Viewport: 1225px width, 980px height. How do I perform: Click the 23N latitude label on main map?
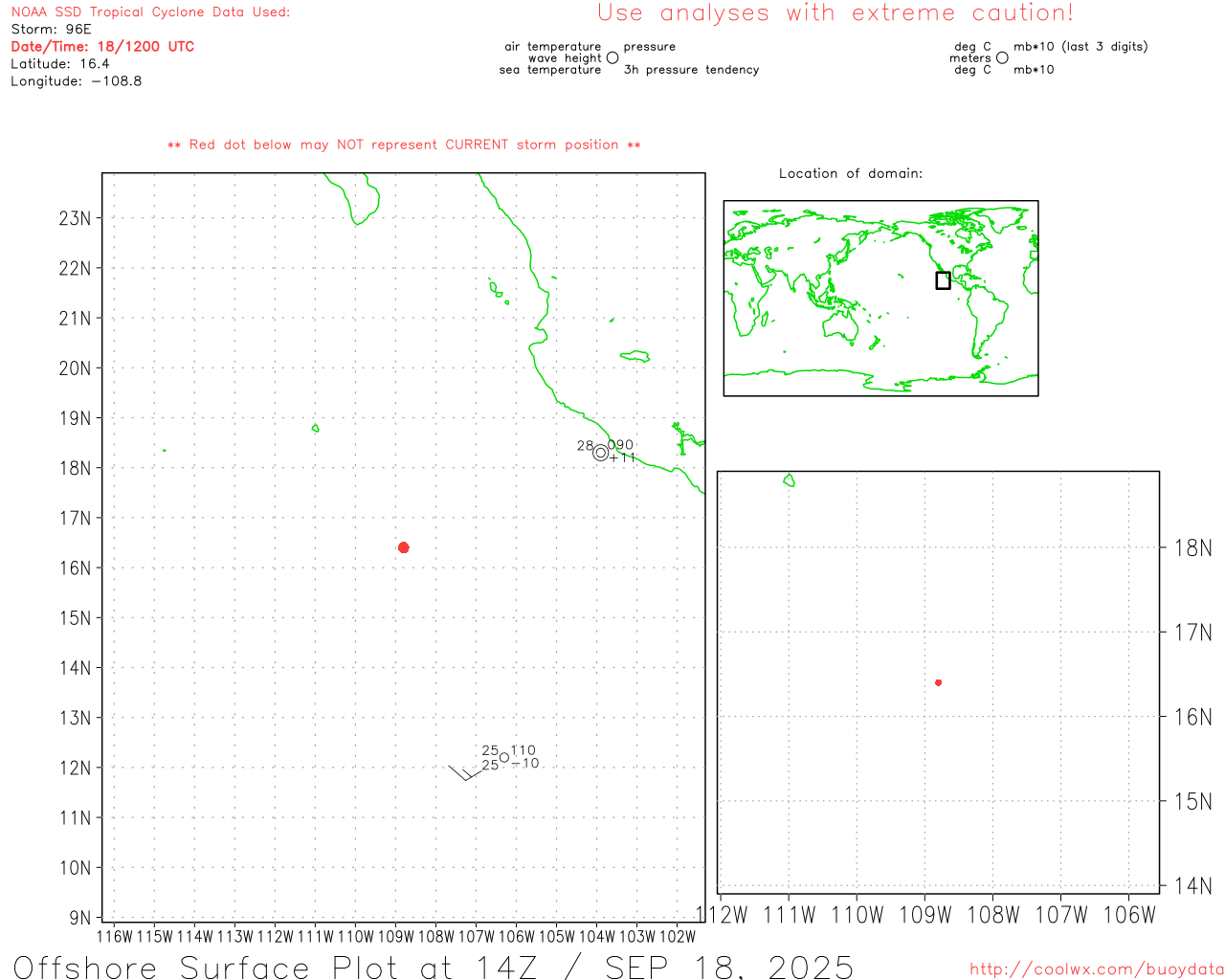[x=75, y=218]
